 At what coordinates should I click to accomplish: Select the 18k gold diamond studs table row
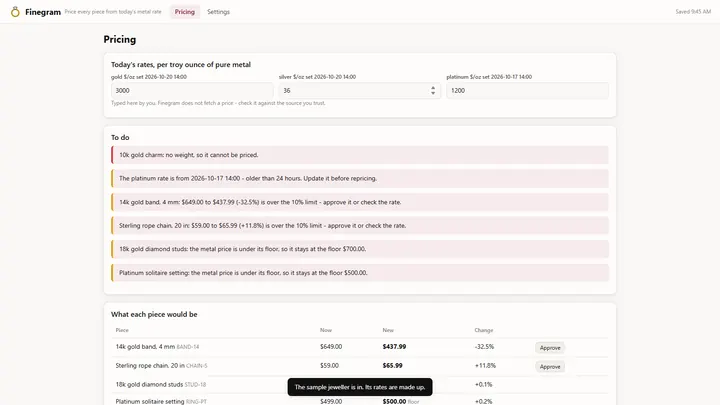[360, 384]
